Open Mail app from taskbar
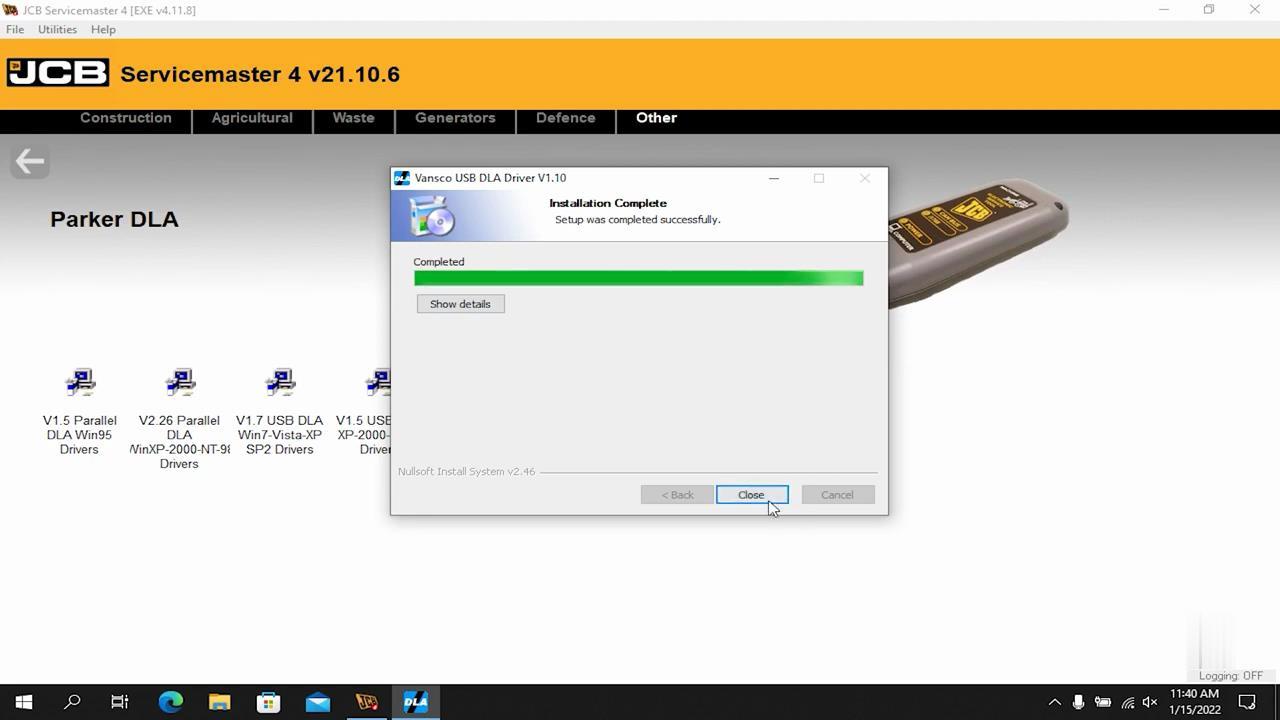This screenshot has width=1280, height=720. pyautogui.click(x=318, y=702)
